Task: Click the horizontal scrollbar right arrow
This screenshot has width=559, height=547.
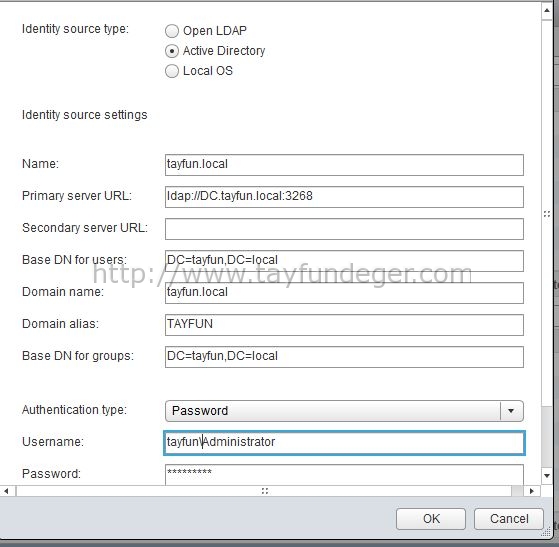Action: pos(532,491)
